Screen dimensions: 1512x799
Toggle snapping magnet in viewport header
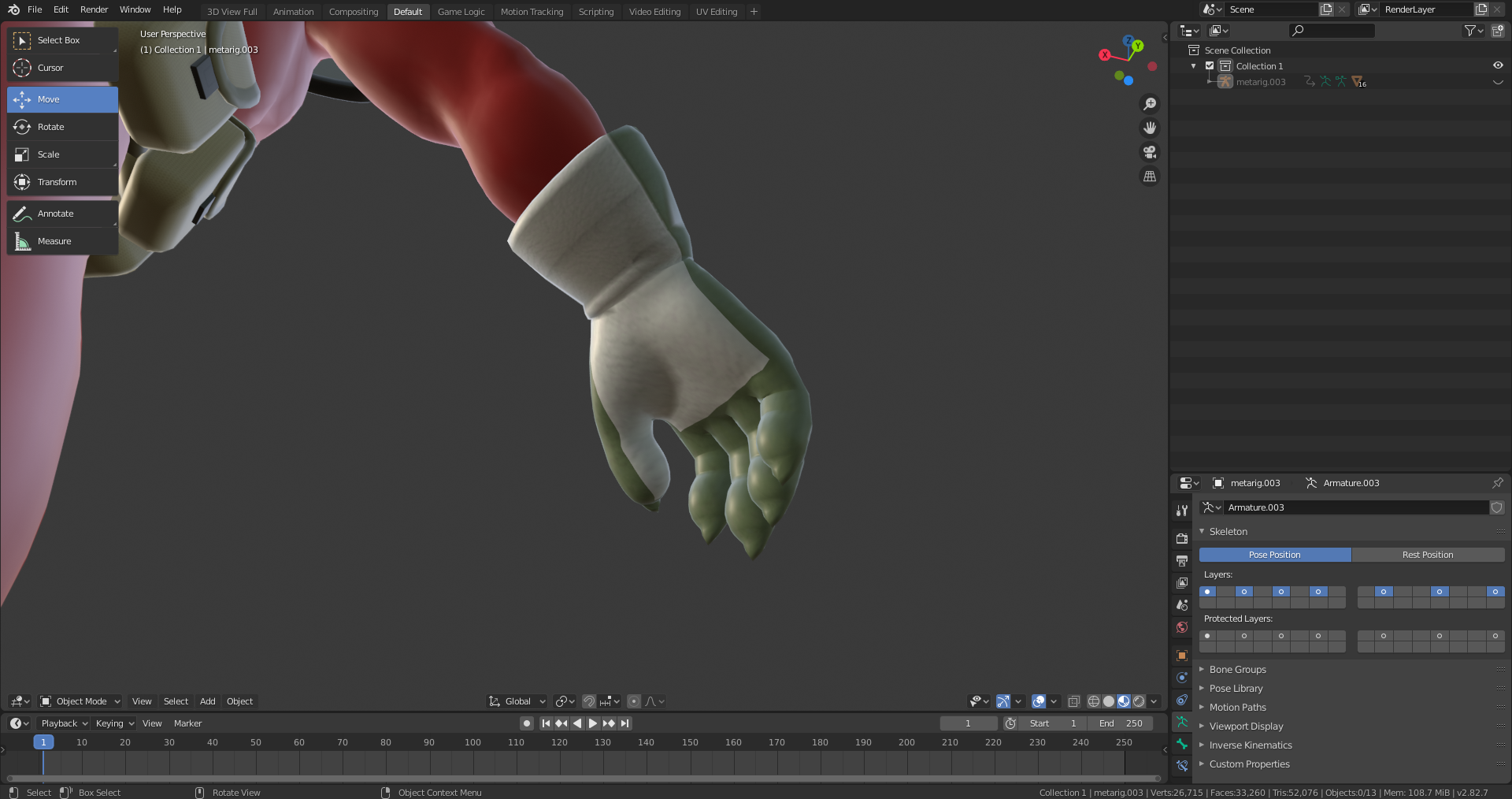588,701
